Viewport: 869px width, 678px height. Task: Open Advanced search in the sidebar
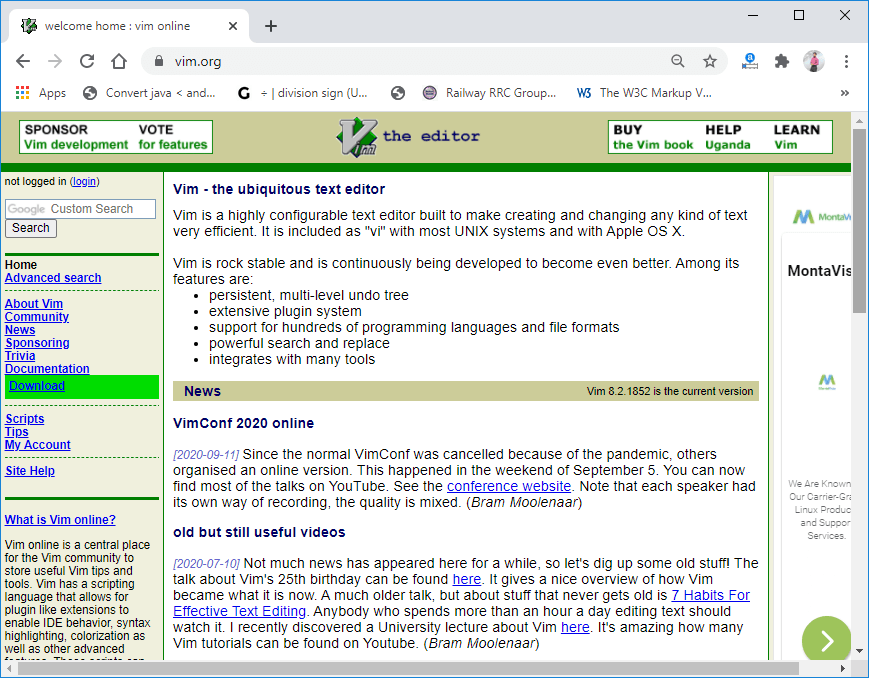click(53, 278)
